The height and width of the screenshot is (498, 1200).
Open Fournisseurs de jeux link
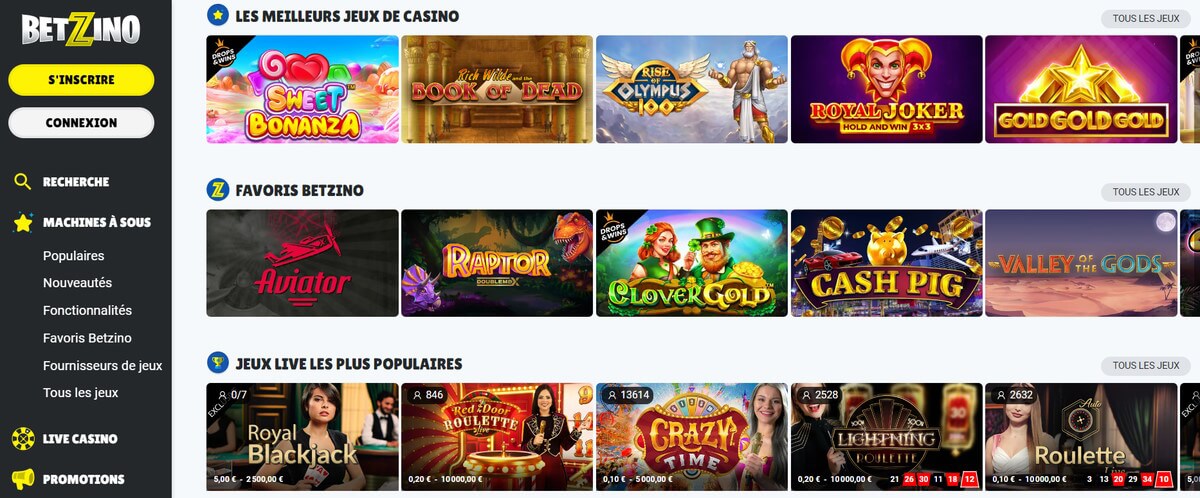[x=102, y=365]
